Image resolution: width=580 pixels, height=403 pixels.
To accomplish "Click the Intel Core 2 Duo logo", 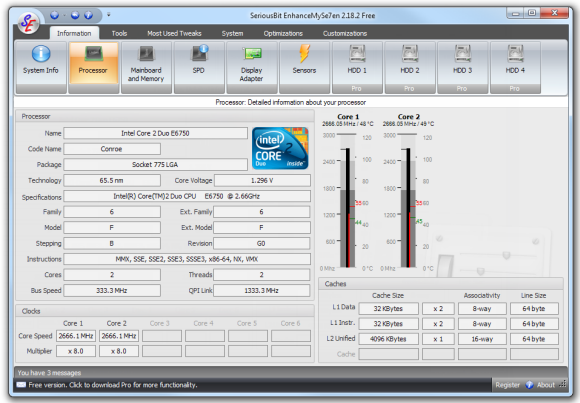I will click(280, 148).
